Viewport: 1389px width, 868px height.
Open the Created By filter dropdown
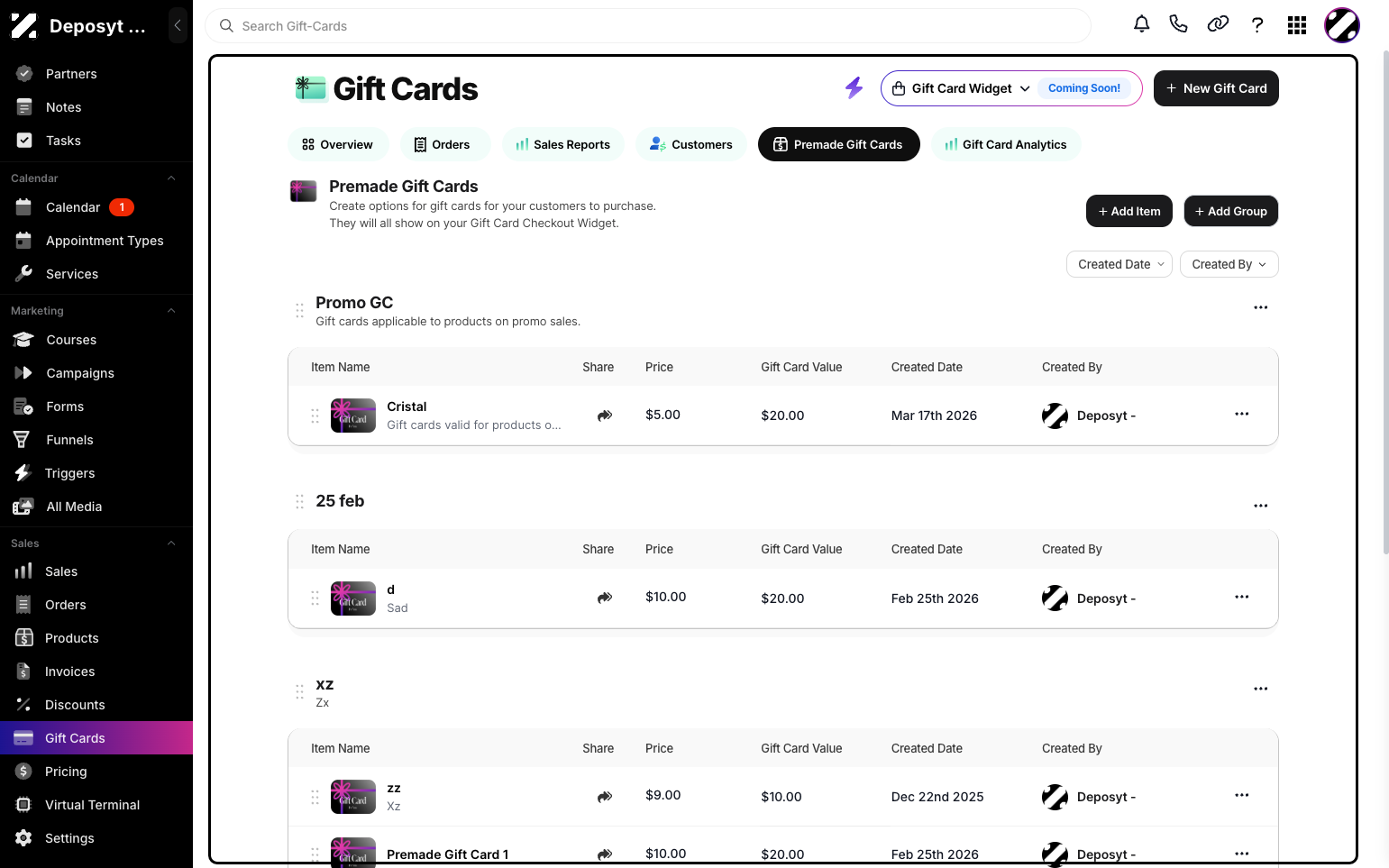tap(1229, 264)
